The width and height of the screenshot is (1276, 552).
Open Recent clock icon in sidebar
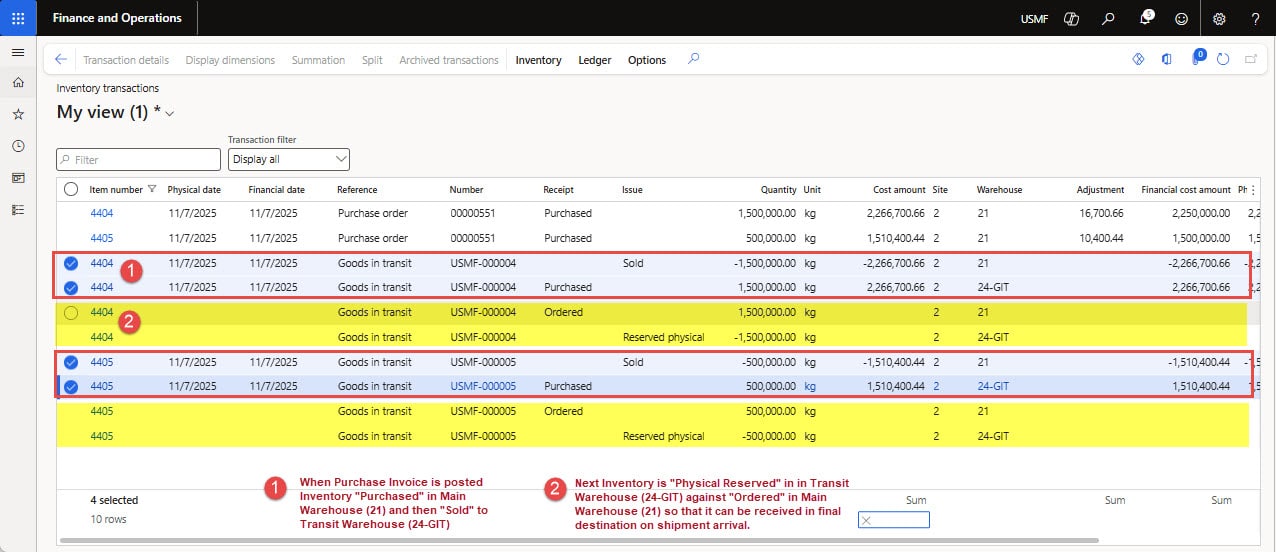click(x=18, y=146)
